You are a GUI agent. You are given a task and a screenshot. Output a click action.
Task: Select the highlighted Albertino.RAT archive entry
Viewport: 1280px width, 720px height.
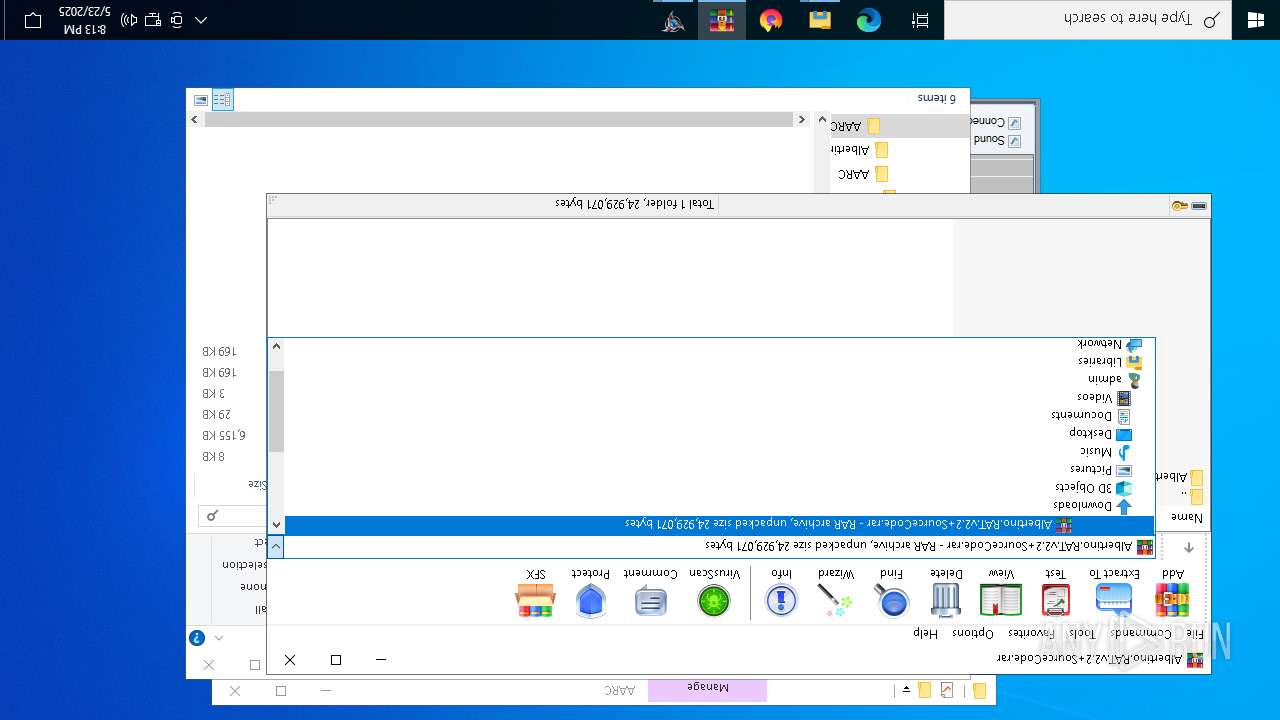coord(720,525)
